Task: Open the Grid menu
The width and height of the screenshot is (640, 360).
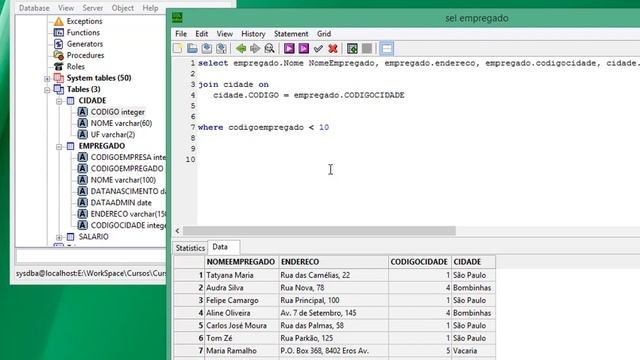Action: [324, 34]
